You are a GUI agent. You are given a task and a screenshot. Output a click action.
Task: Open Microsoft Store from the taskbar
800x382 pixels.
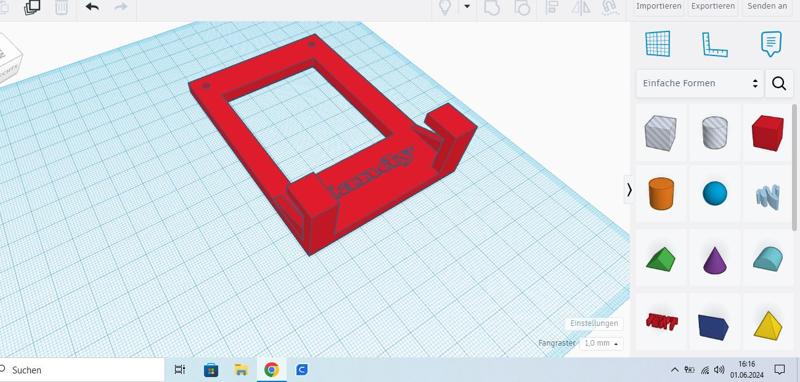pyautogui.click(x=211, y=370)
